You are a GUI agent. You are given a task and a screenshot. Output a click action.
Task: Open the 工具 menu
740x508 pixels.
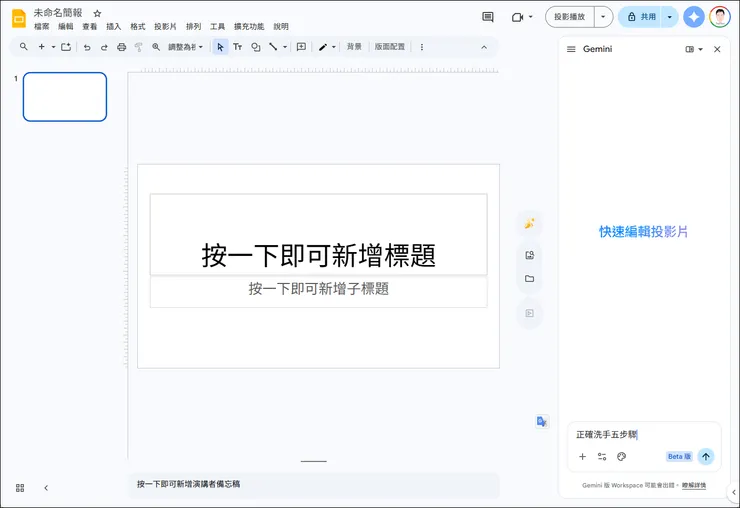[218, 26]
